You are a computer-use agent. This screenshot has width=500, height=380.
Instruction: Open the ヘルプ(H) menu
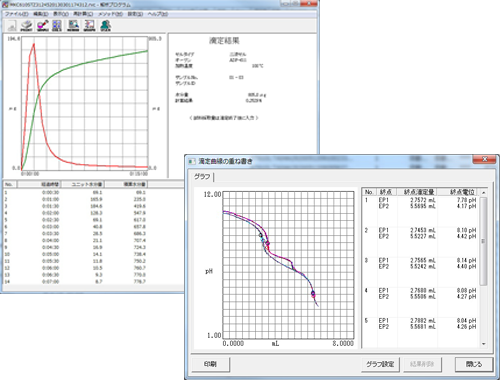158,14
